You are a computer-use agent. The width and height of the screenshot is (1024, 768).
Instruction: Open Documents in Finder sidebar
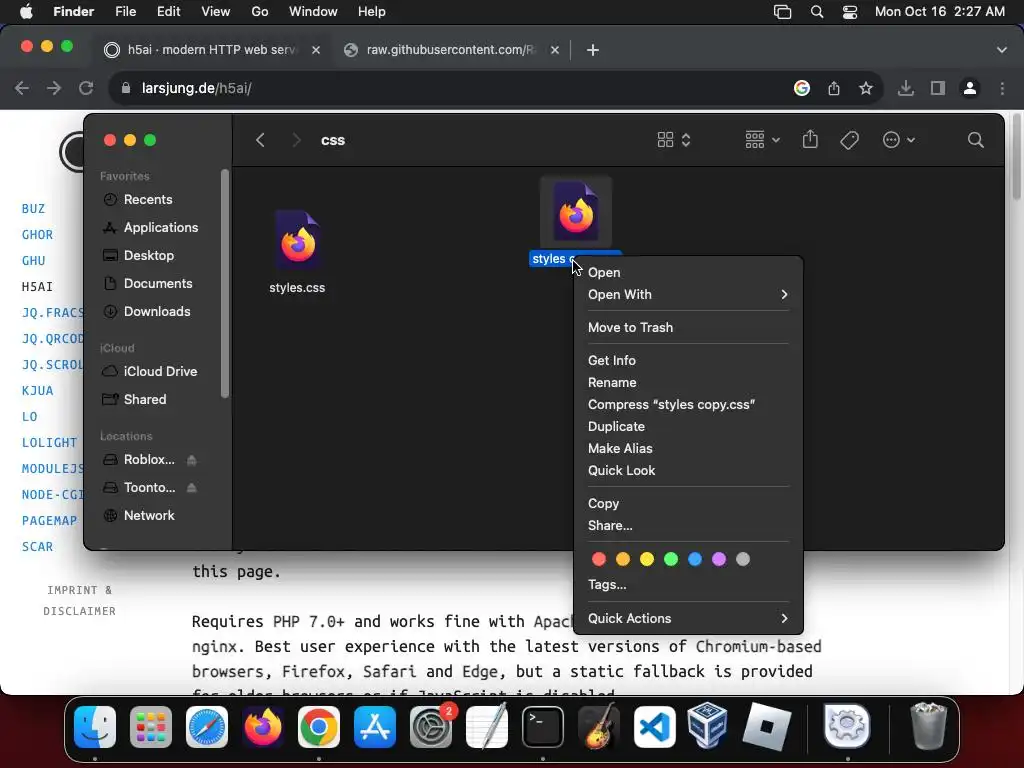(158, 283)
